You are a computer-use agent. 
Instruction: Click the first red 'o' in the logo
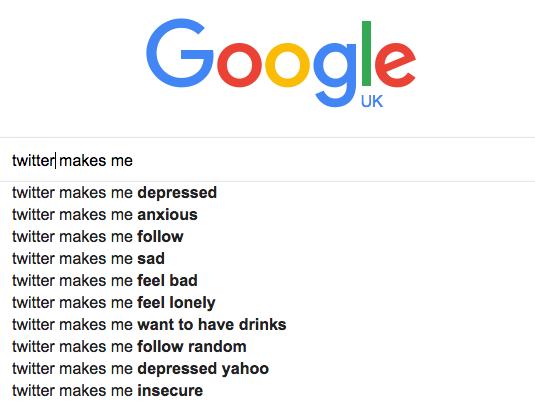pyautogui.click(x=239, y=65)
